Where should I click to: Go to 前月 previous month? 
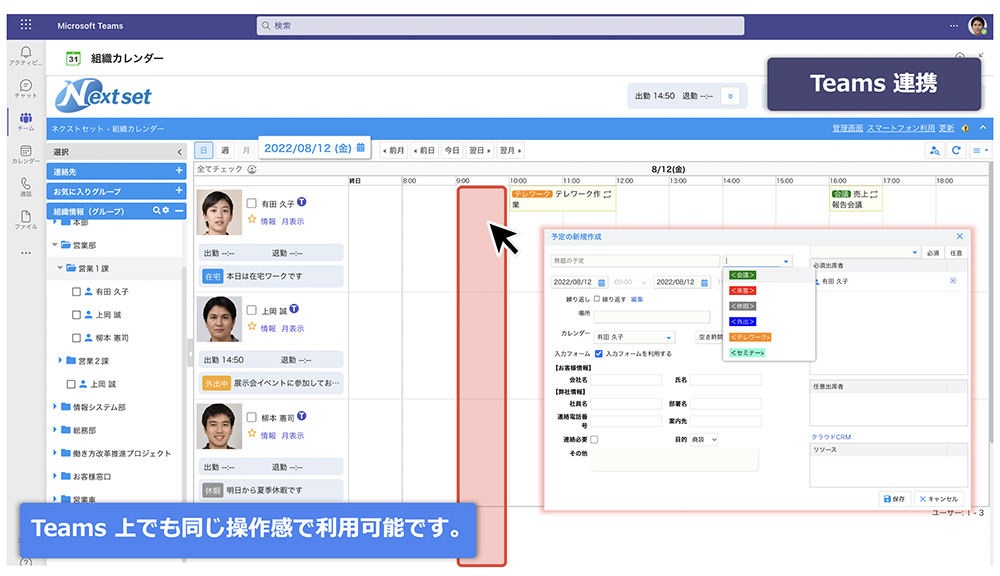click(x=393, y=151)
